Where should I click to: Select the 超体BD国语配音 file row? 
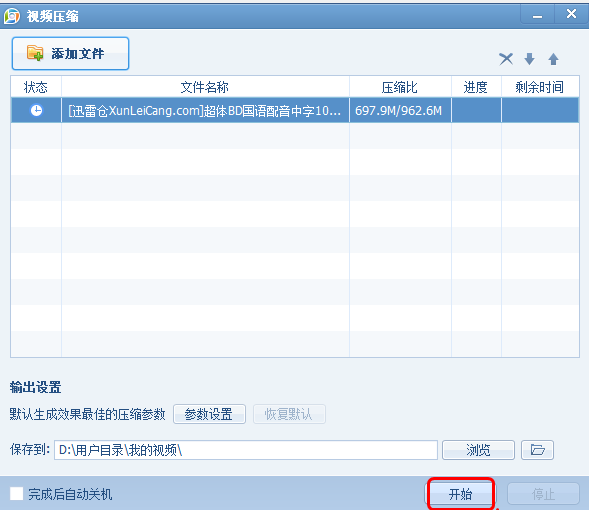click(x=295, y=110)
